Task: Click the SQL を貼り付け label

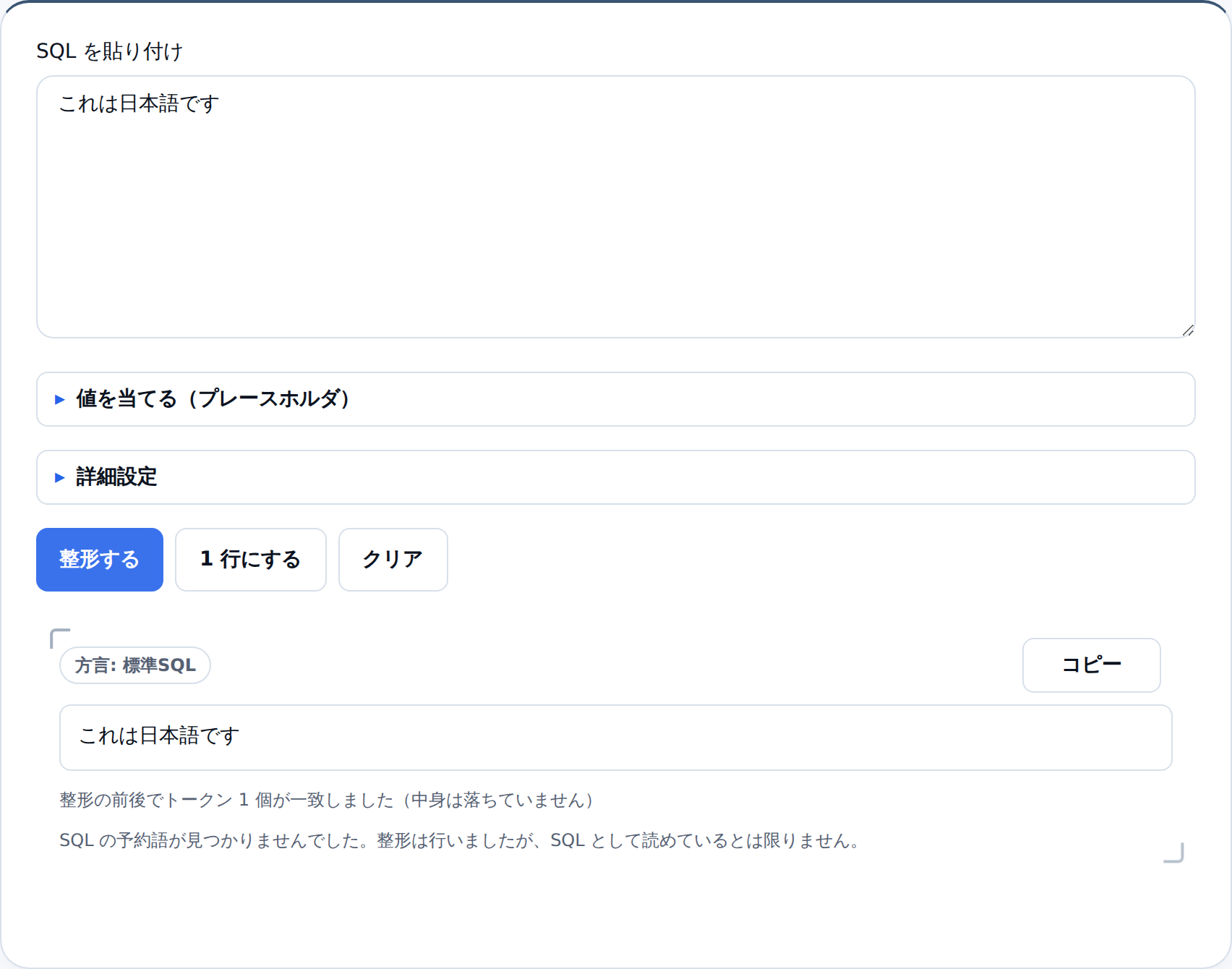Action: 109,51
